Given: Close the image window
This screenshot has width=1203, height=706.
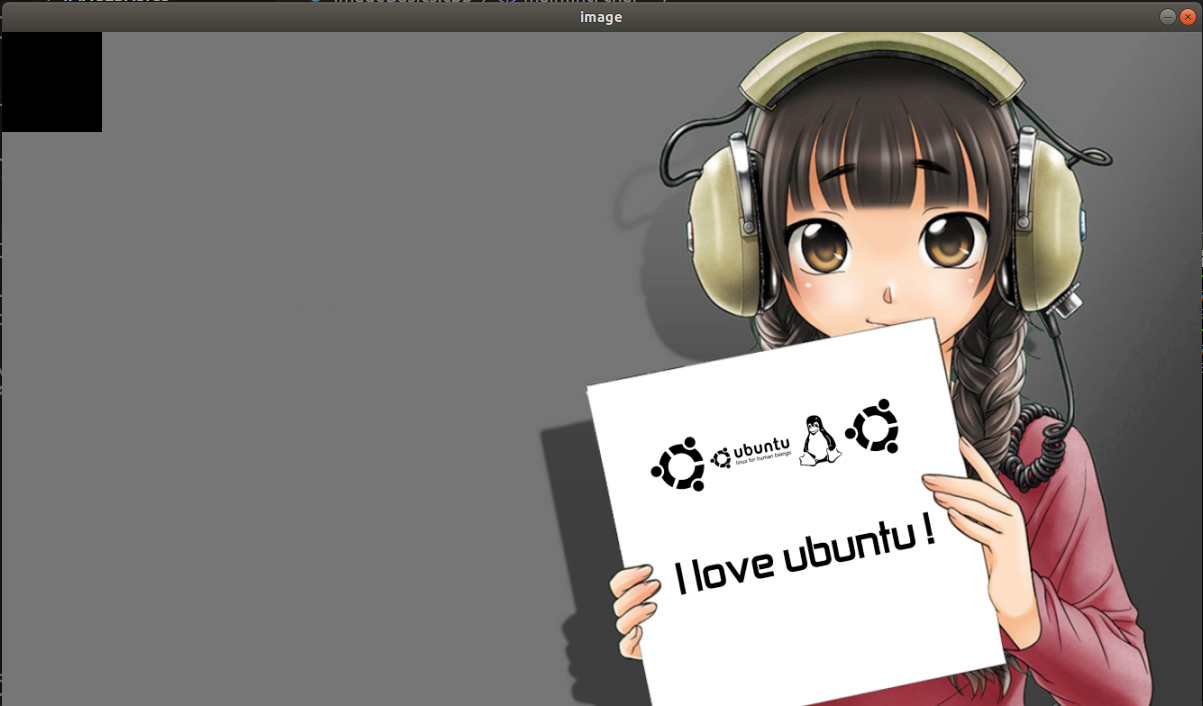Looking at the screenshot, I should 1188,17.
